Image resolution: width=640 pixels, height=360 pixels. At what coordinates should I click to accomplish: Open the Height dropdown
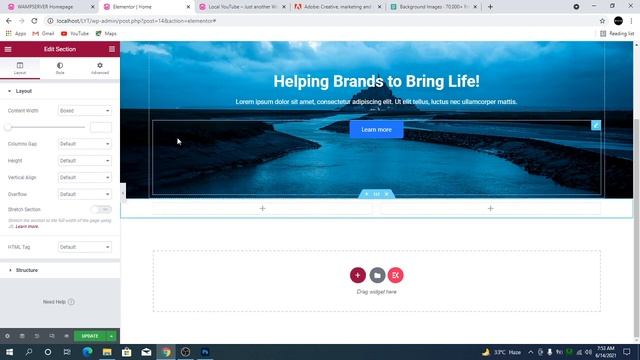[84, 161]
